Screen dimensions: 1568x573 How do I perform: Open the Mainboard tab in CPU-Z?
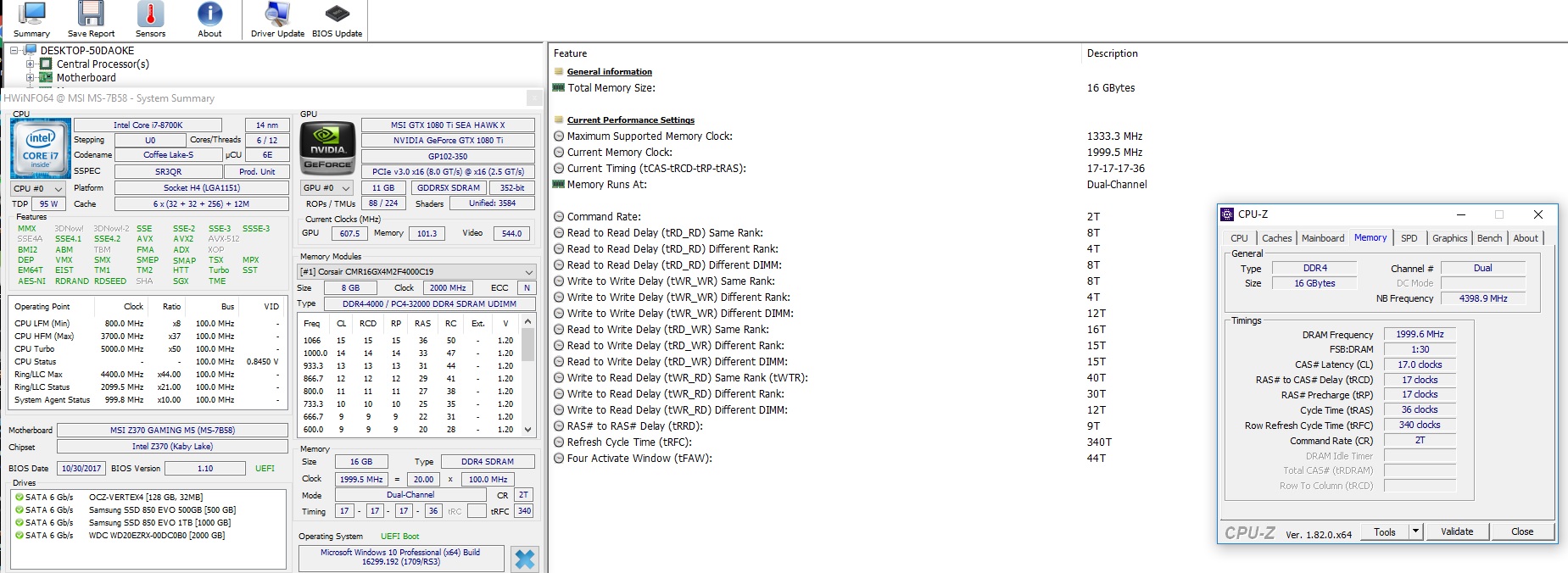pos(1323,238)
